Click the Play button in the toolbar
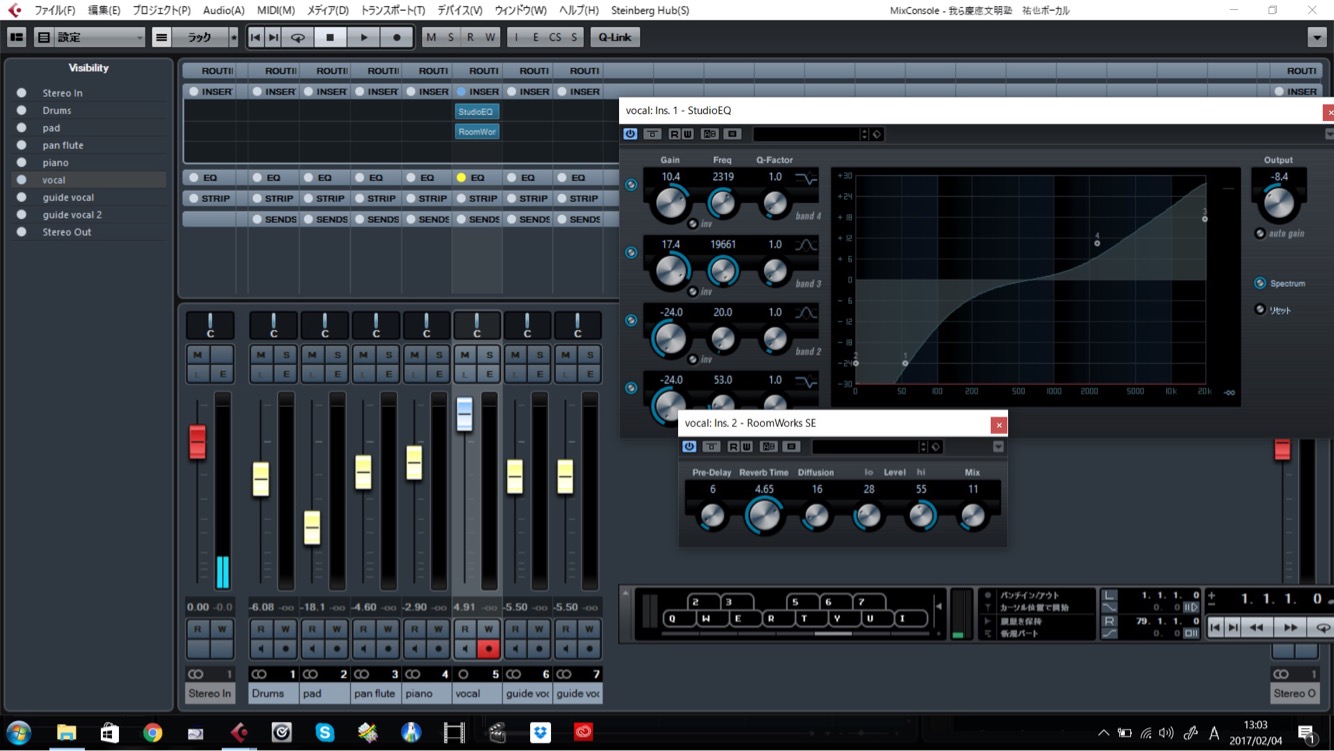Viewport: 1334px width, 751px height. (x=364, y=37)
